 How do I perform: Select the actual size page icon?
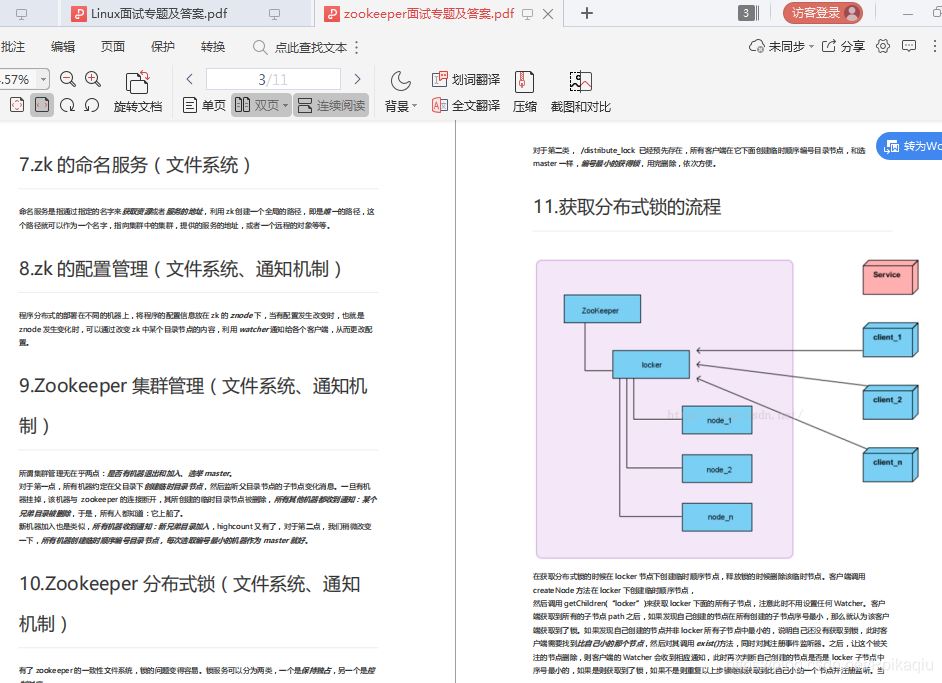[x=17, y=105]
